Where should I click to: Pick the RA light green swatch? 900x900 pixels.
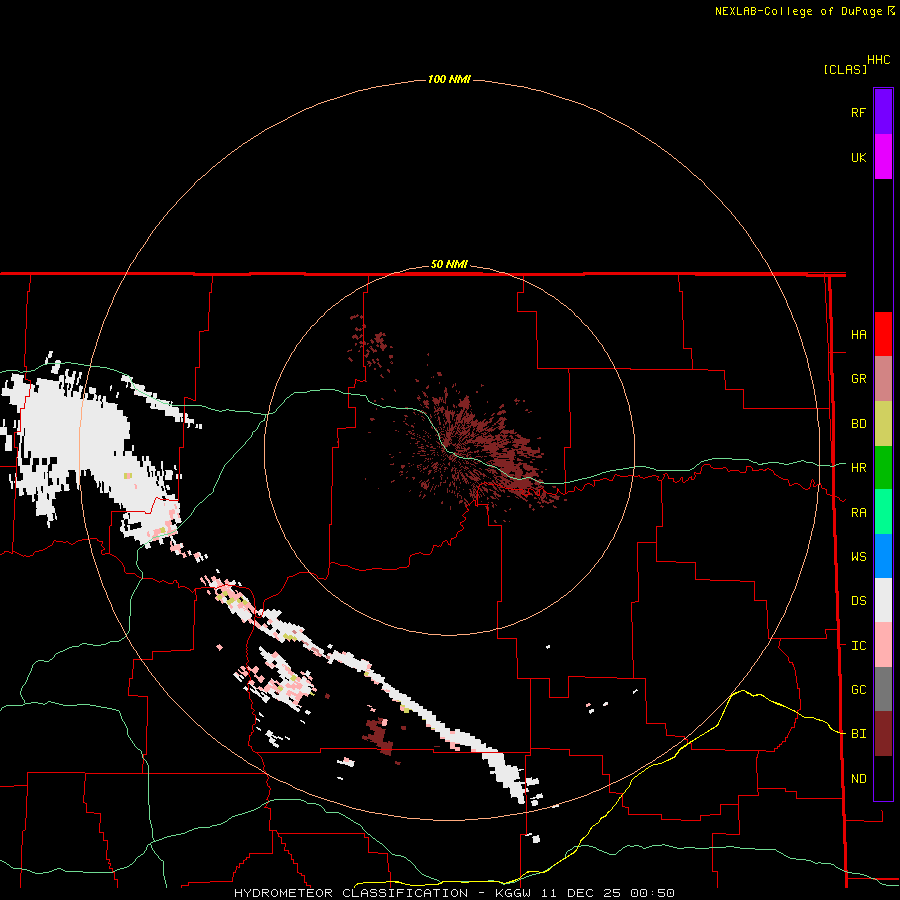point(883,512)
